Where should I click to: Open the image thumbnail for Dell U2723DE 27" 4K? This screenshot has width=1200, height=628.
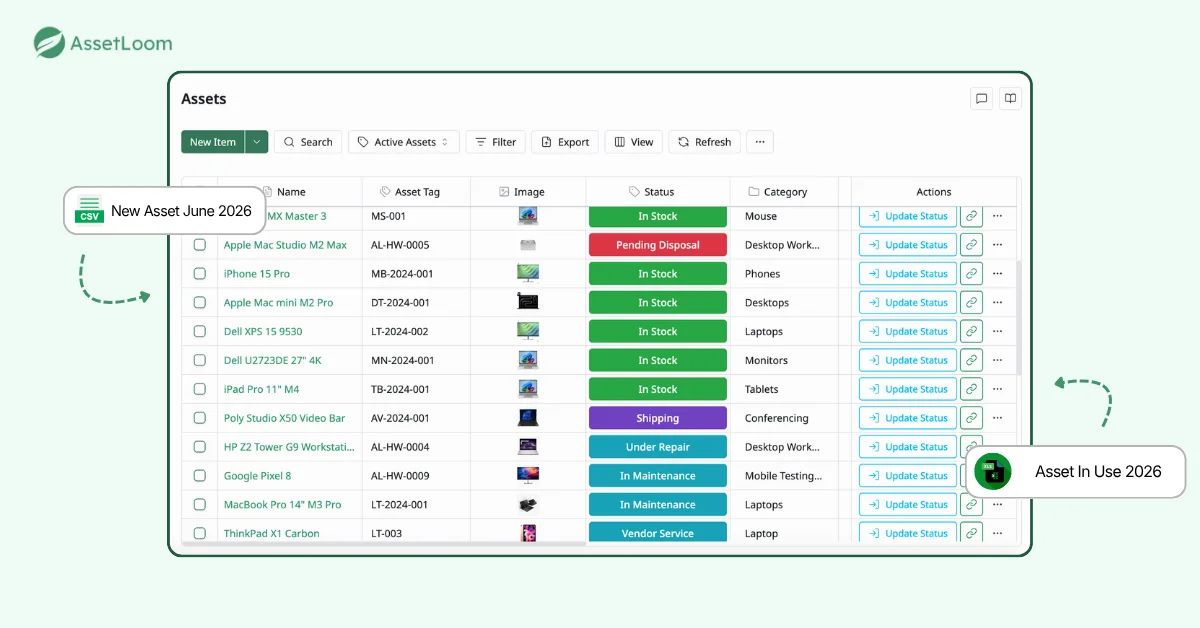[528, 360]
